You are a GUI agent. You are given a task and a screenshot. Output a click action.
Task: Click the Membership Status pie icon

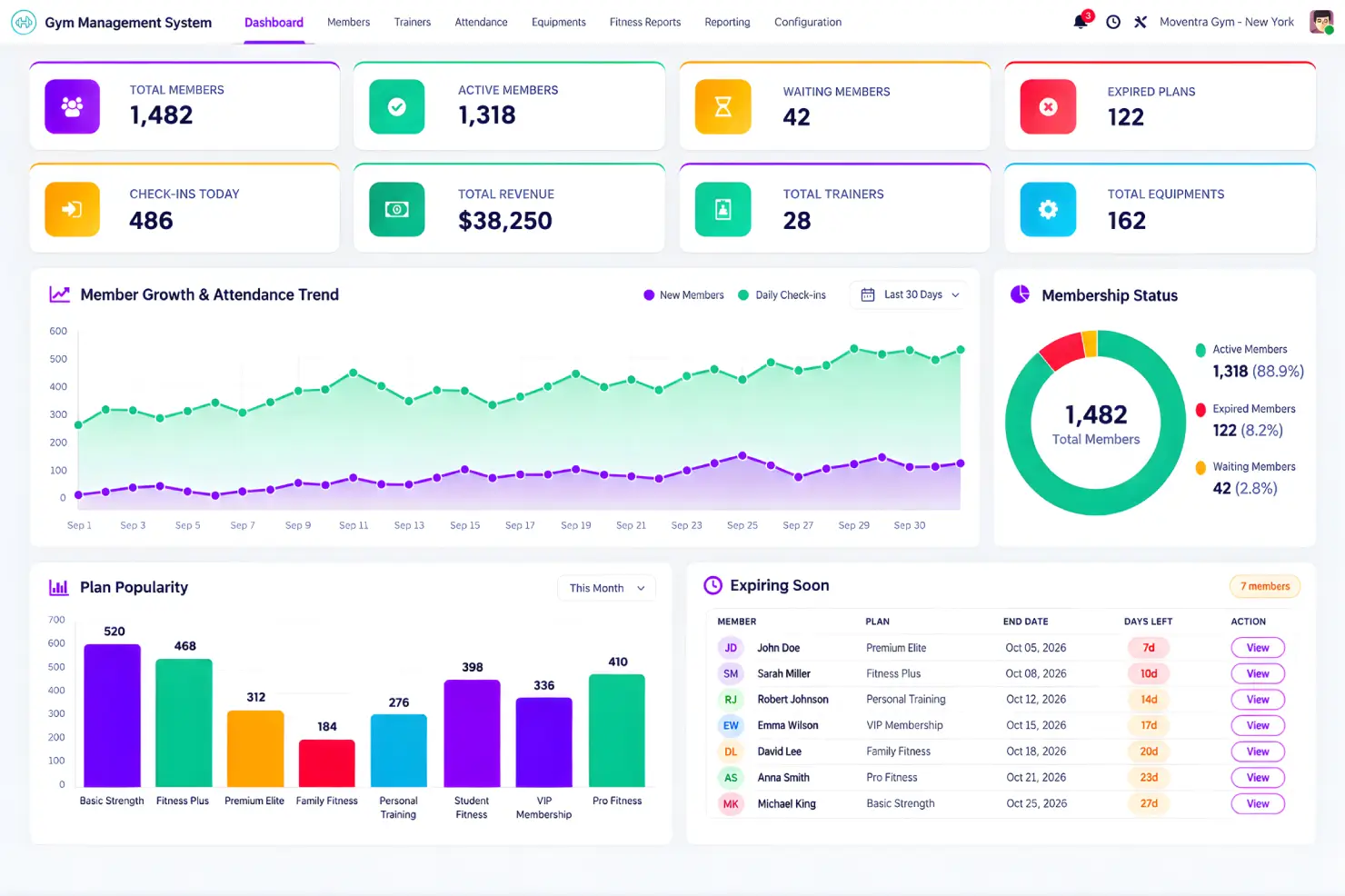[1021, 294]
